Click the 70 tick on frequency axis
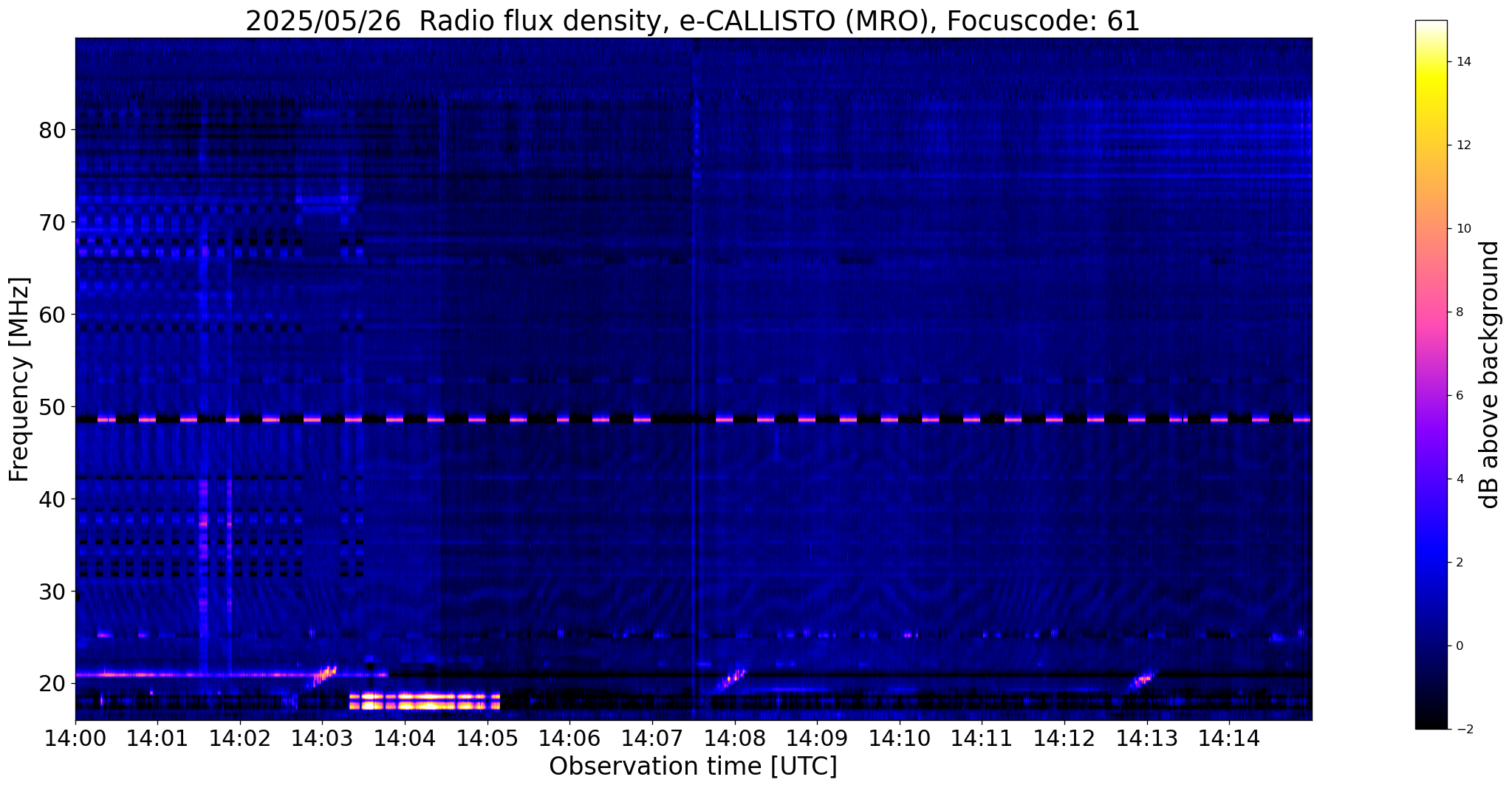The image size is (1512, 788). 52,222
